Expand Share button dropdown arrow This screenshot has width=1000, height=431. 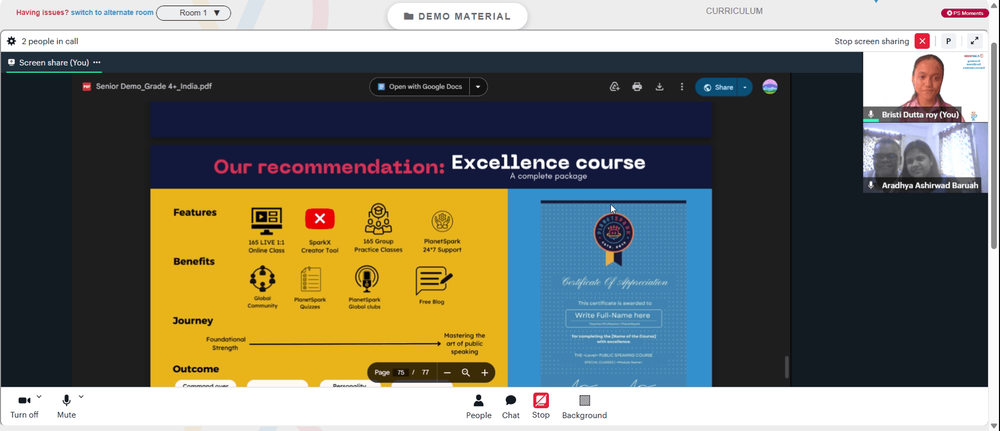[x=745, y=87]
